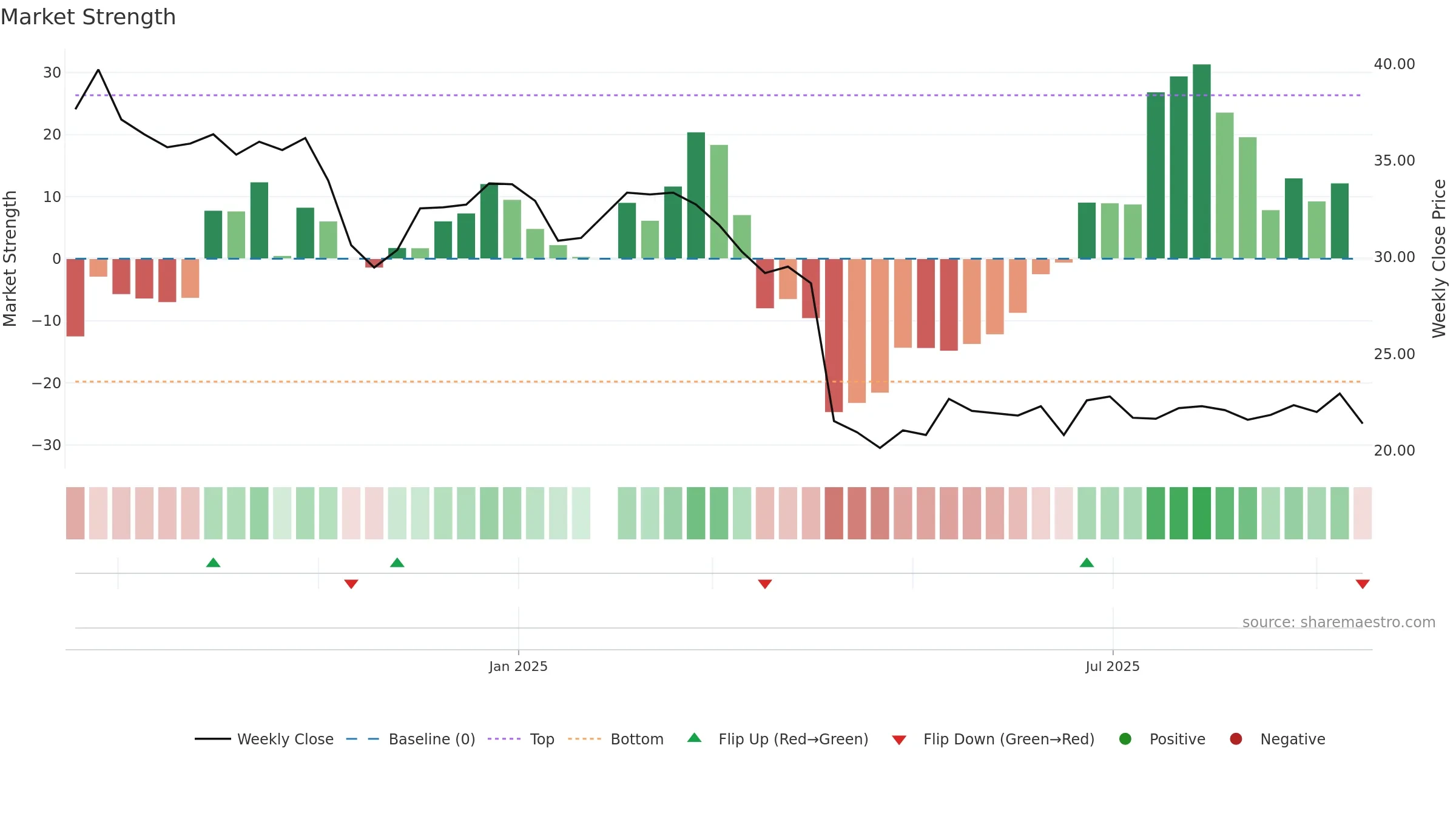Click the Jan 2025 x-axis label
The image size is (1456, 819).
[x=518, y=666]
